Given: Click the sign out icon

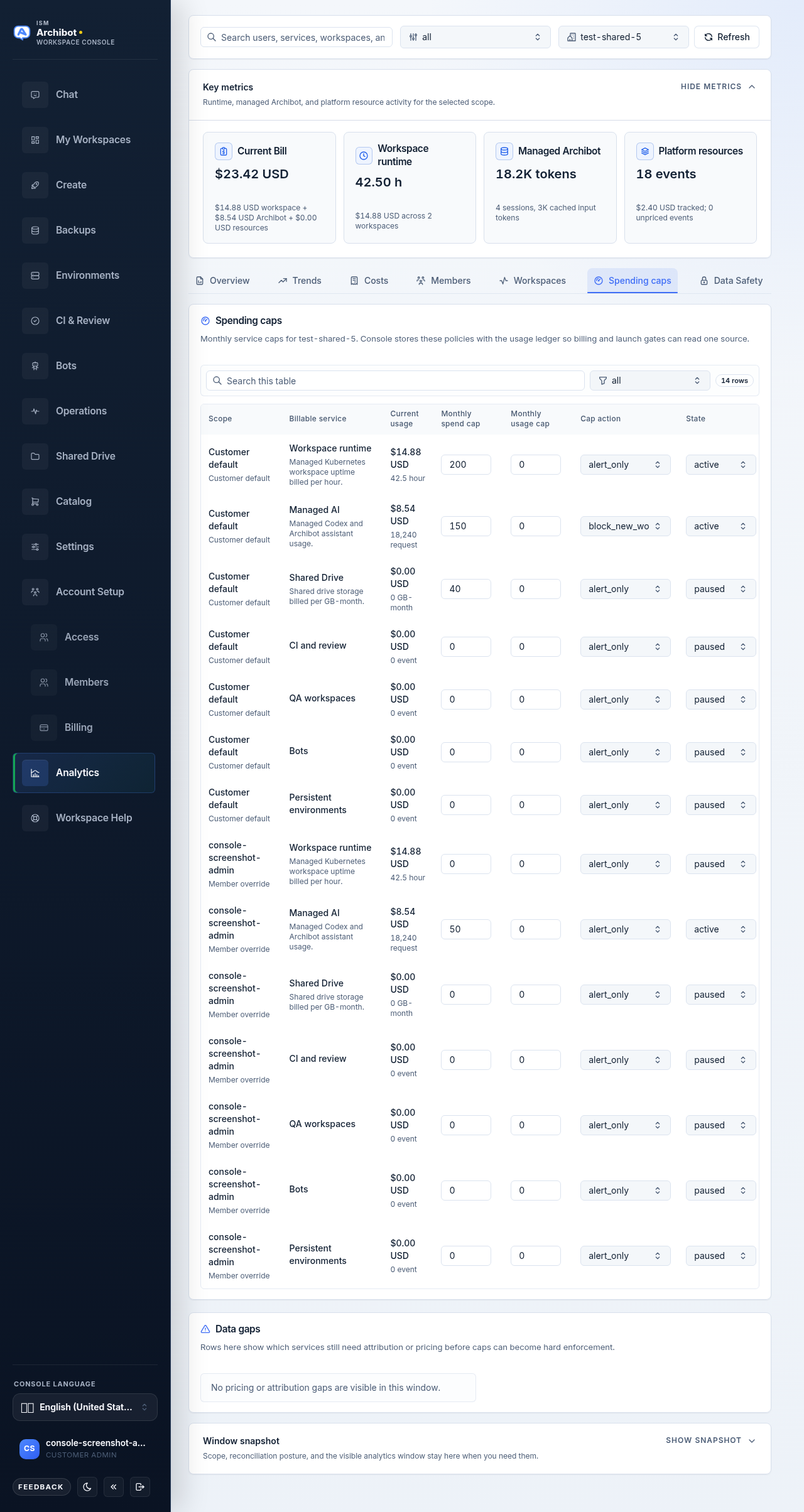Looking at the screenshot, I should (140, 1486).
